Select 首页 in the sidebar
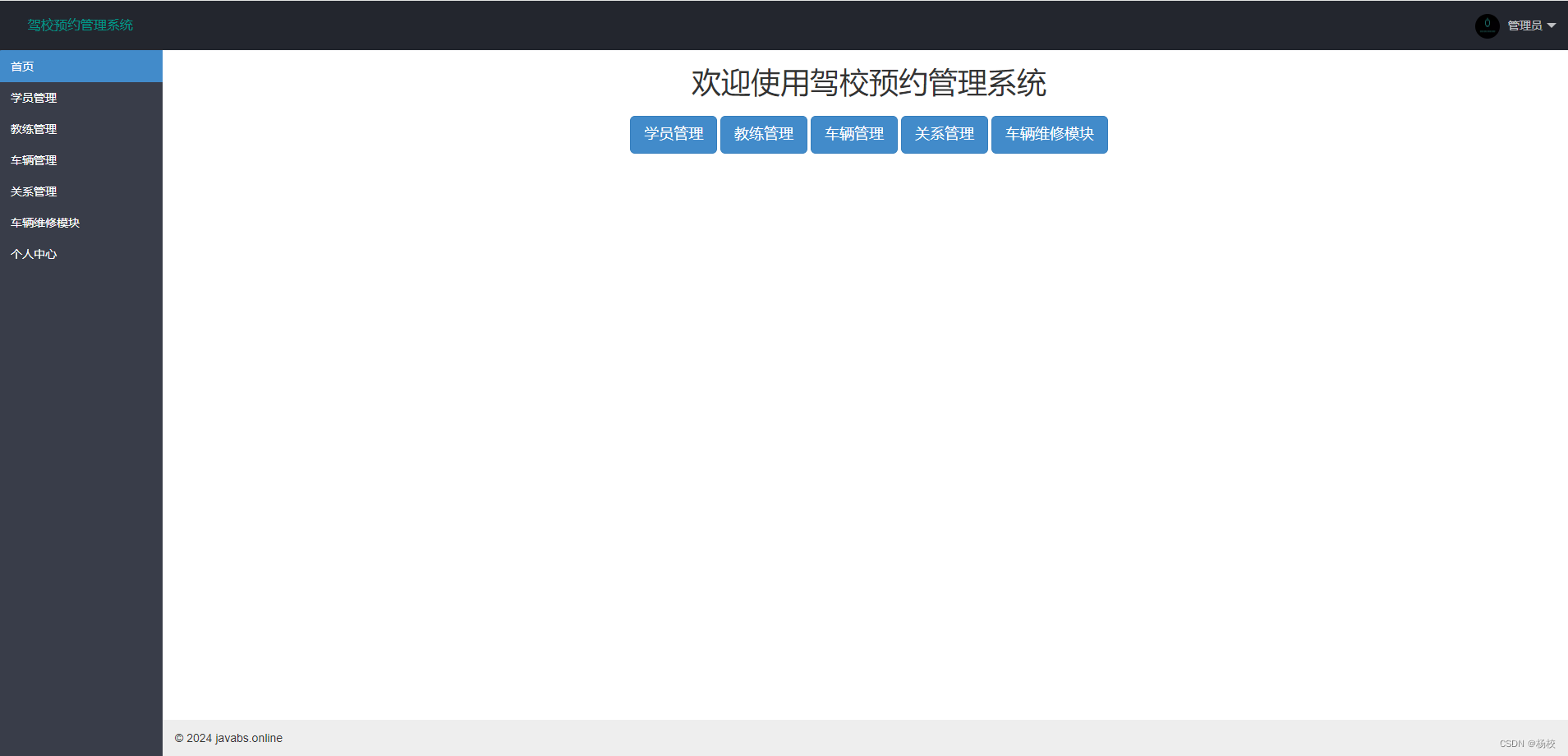1568x756 pixels. [22, 67]
